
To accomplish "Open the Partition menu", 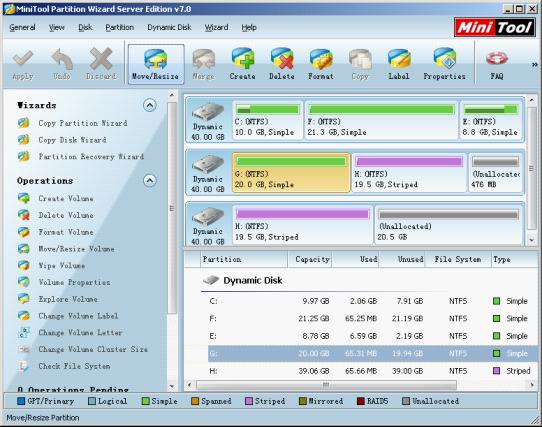I will [x=120, y=27].
